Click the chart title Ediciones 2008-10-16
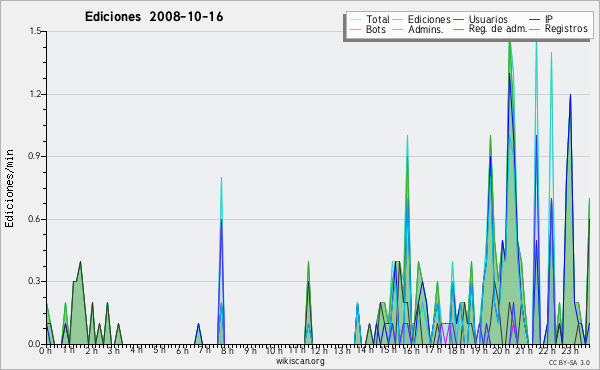This screenshot has height=370, width=600. pos(154,16)
